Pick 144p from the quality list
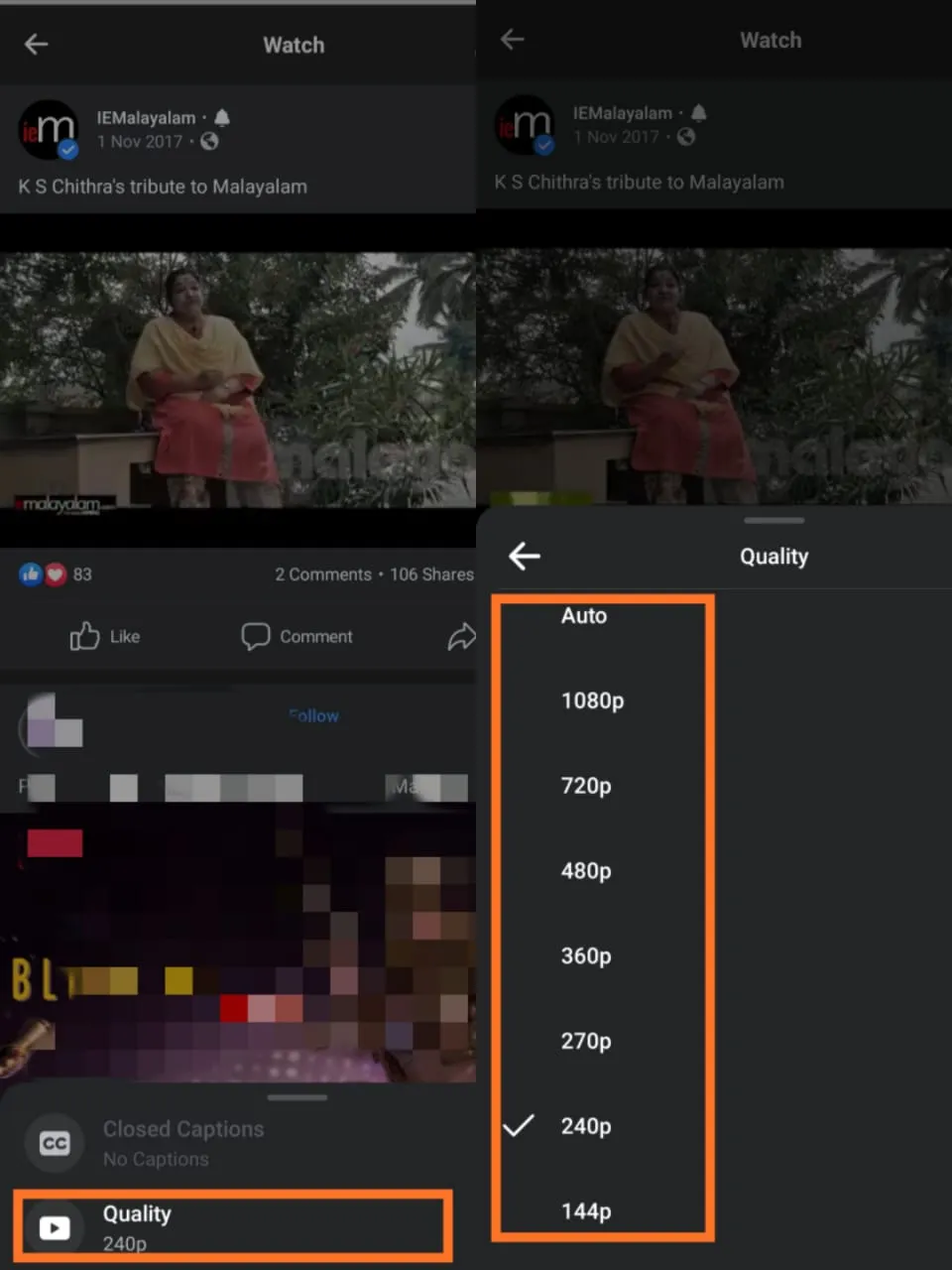This screenshot has width=952, height=1270. pos(586,1211)
